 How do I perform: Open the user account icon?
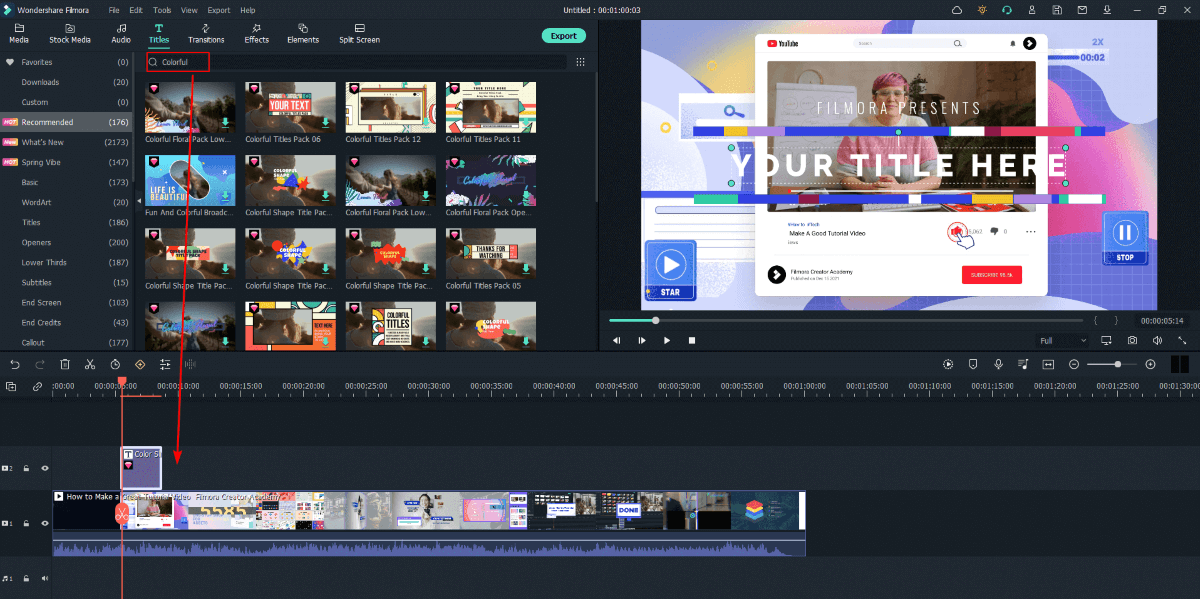pyautogui.click(x=1031, y=10)
